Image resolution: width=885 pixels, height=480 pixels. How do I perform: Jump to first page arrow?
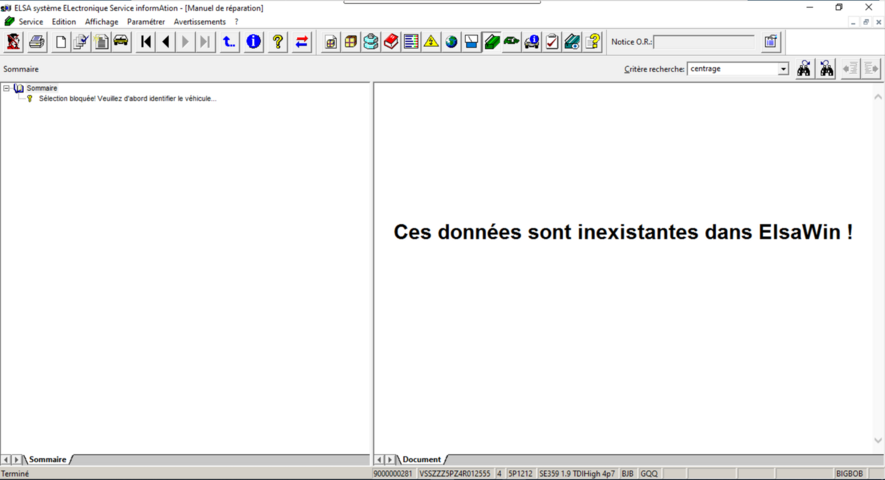pos(146,42)
